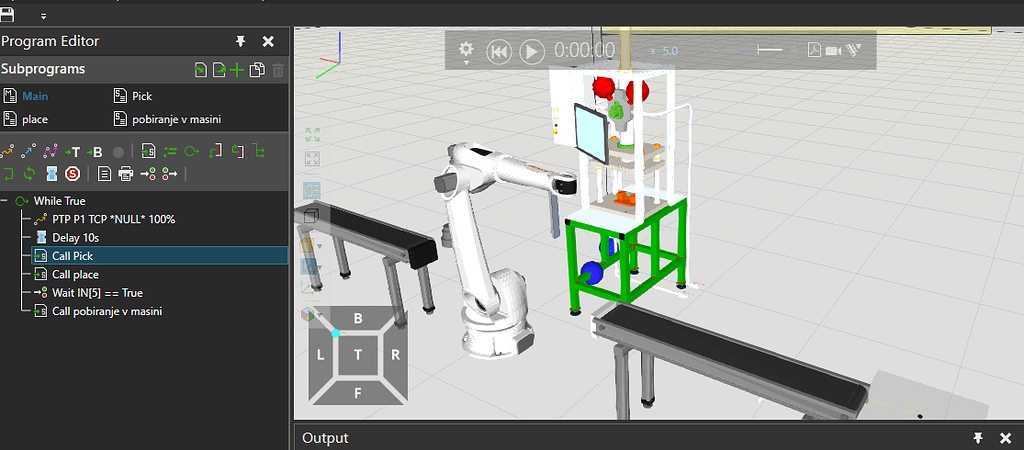Switch to the pobiranje v masini subprogram
The height and width of the screenshot is (450, 1024).
176,119
